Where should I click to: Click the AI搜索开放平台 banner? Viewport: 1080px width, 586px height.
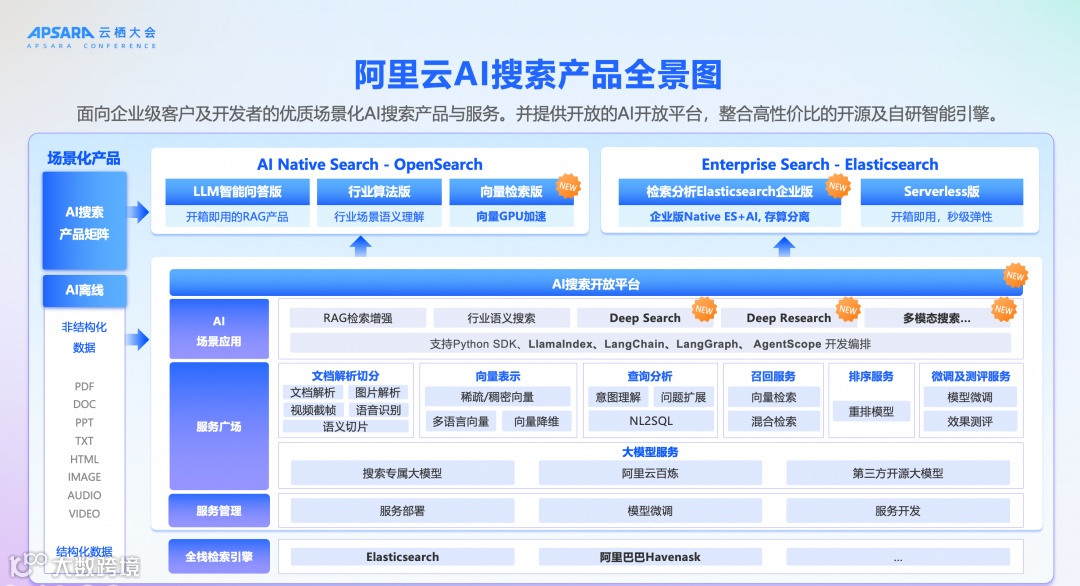[596, 284]
